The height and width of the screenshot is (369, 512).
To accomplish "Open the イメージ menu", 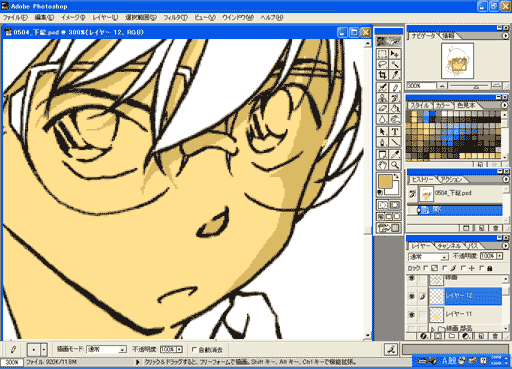I will 73,17.
